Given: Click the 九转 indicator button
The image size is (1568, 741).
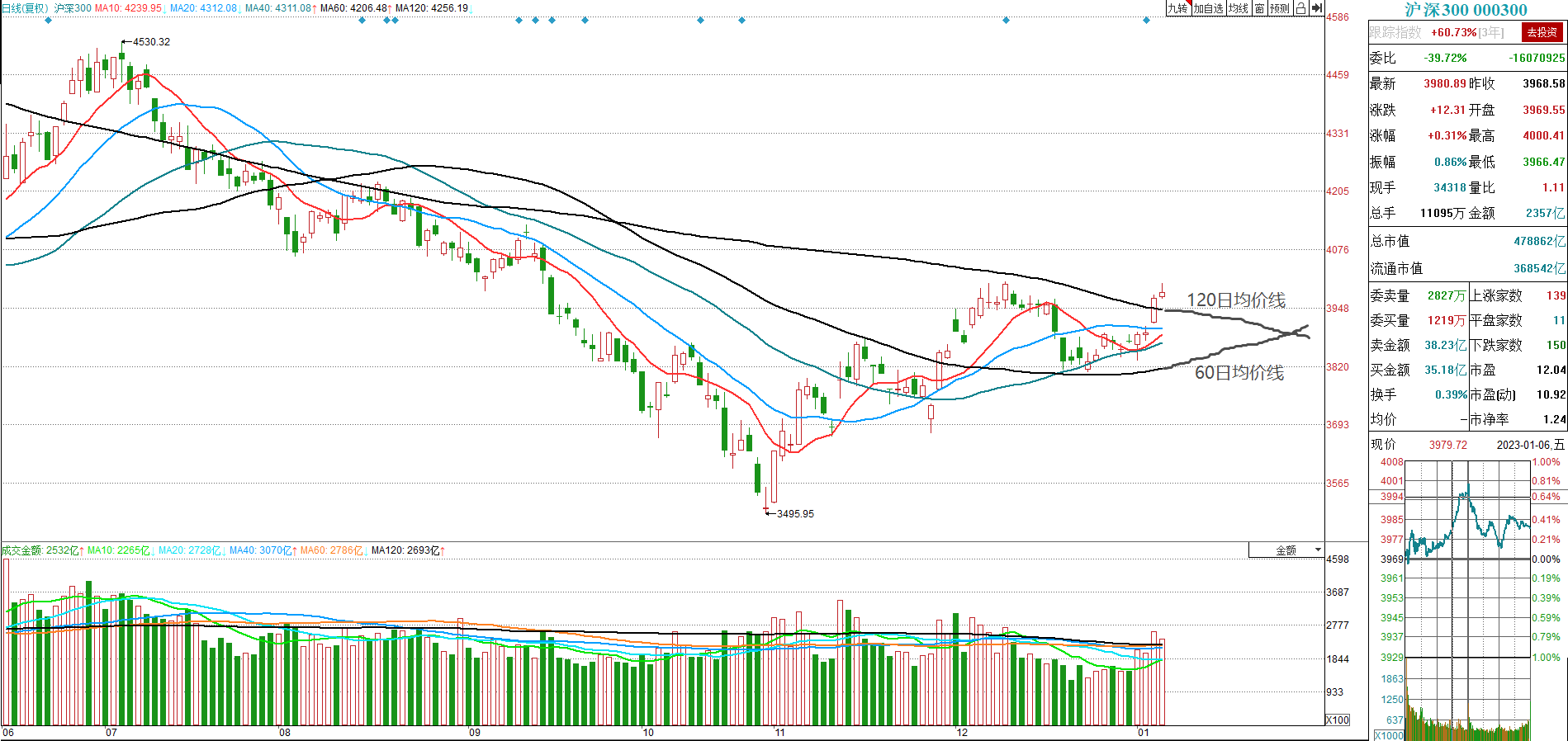Looking at the screenshot, I should [x=1177, y=8].
